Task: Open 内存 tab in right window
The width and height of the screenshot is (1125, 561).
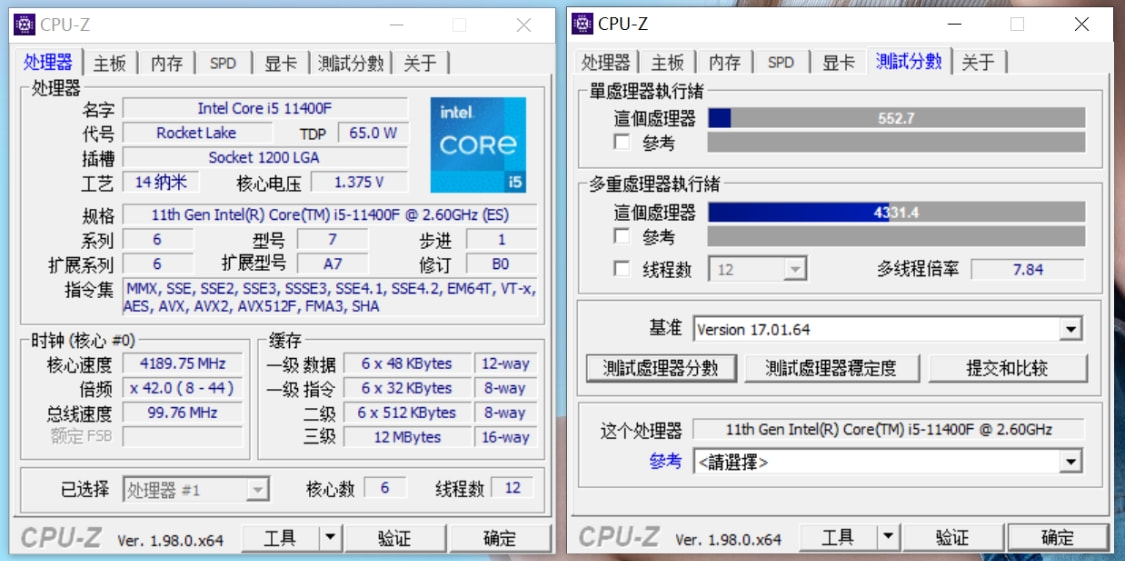Action: point(725,63)
